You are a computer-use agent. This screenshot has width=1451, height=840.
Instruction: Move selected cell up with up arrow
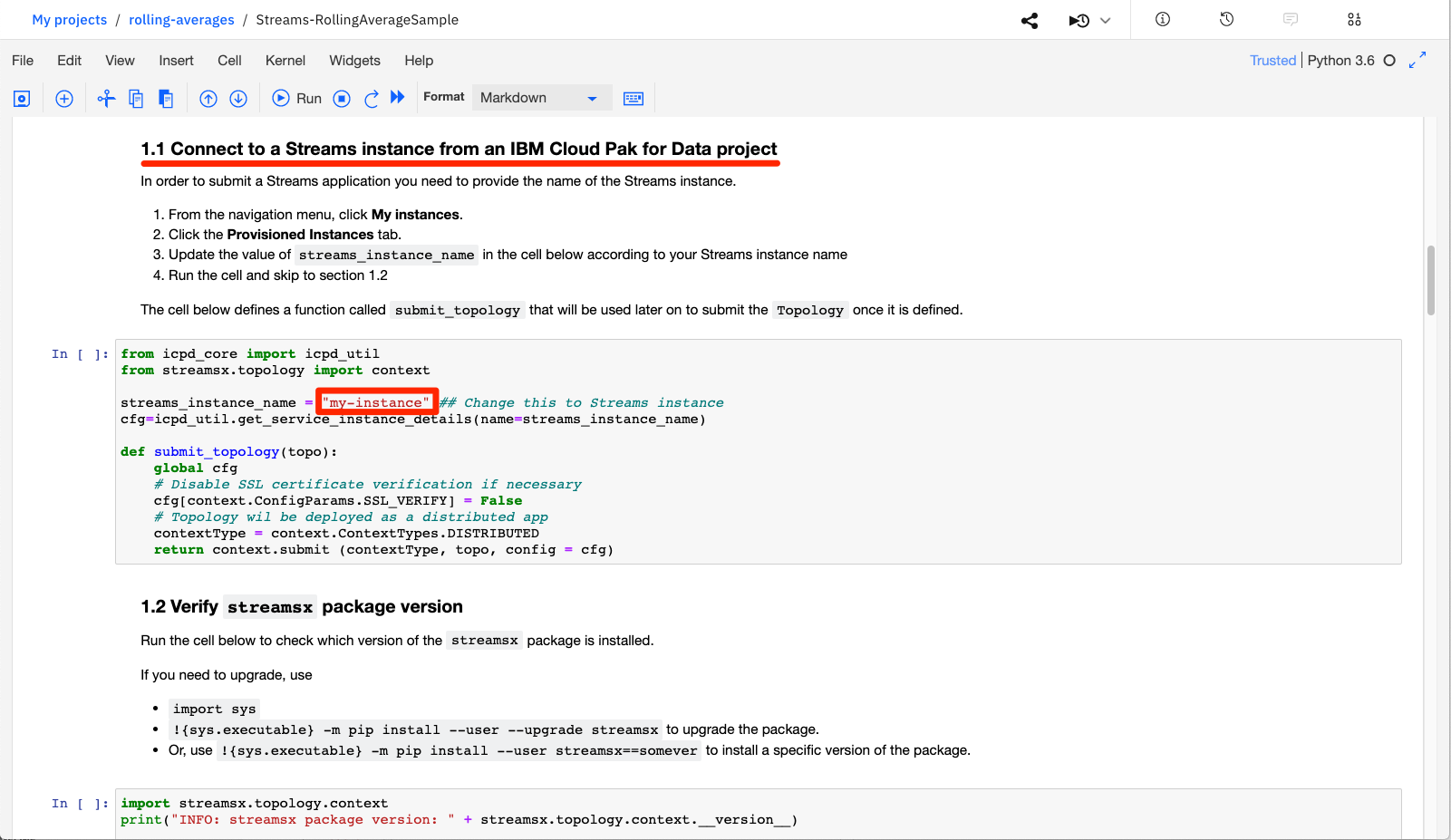208,99
